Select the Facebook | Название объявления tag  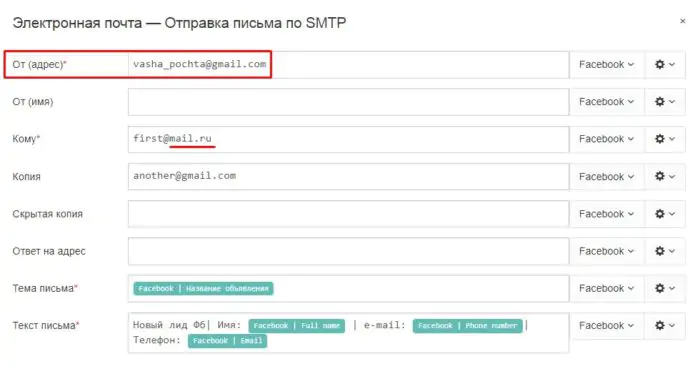203,289
